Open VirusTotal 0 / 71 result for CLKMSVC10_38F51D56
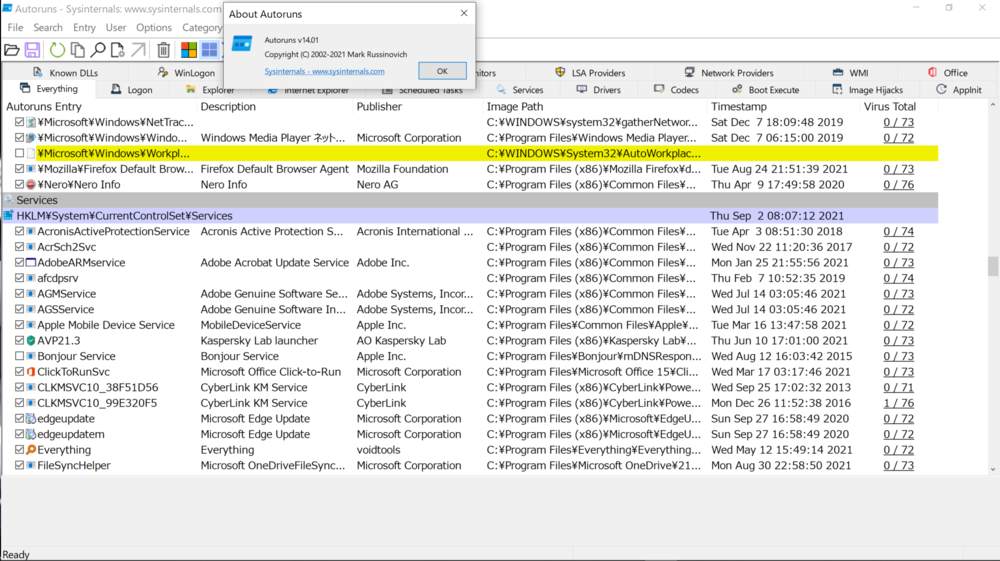The width and height of the screenshot is (1000, 561). [898, 388]
